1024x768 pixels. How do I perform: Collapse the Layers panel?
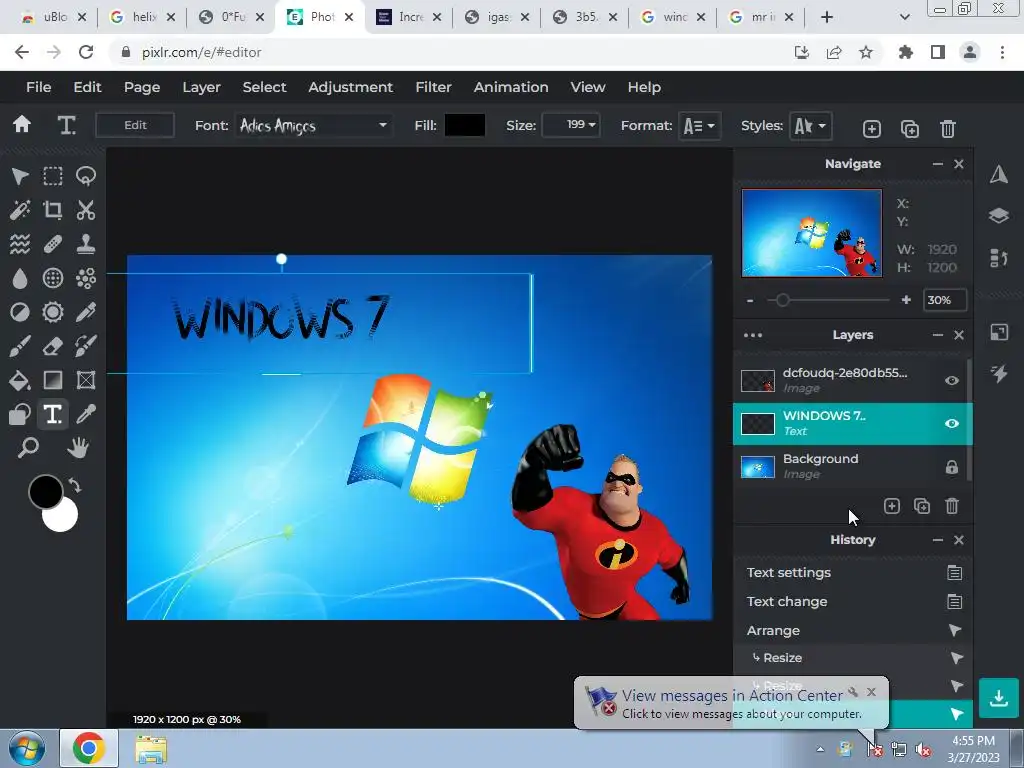(938, 335)
